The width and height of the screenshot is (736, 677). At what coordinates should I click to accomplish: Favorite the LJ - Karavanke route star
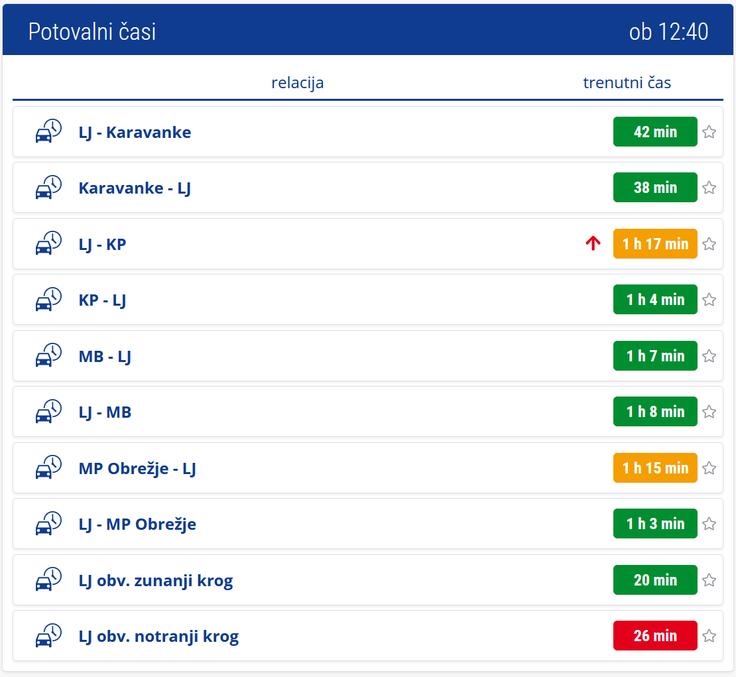[709, 132]
